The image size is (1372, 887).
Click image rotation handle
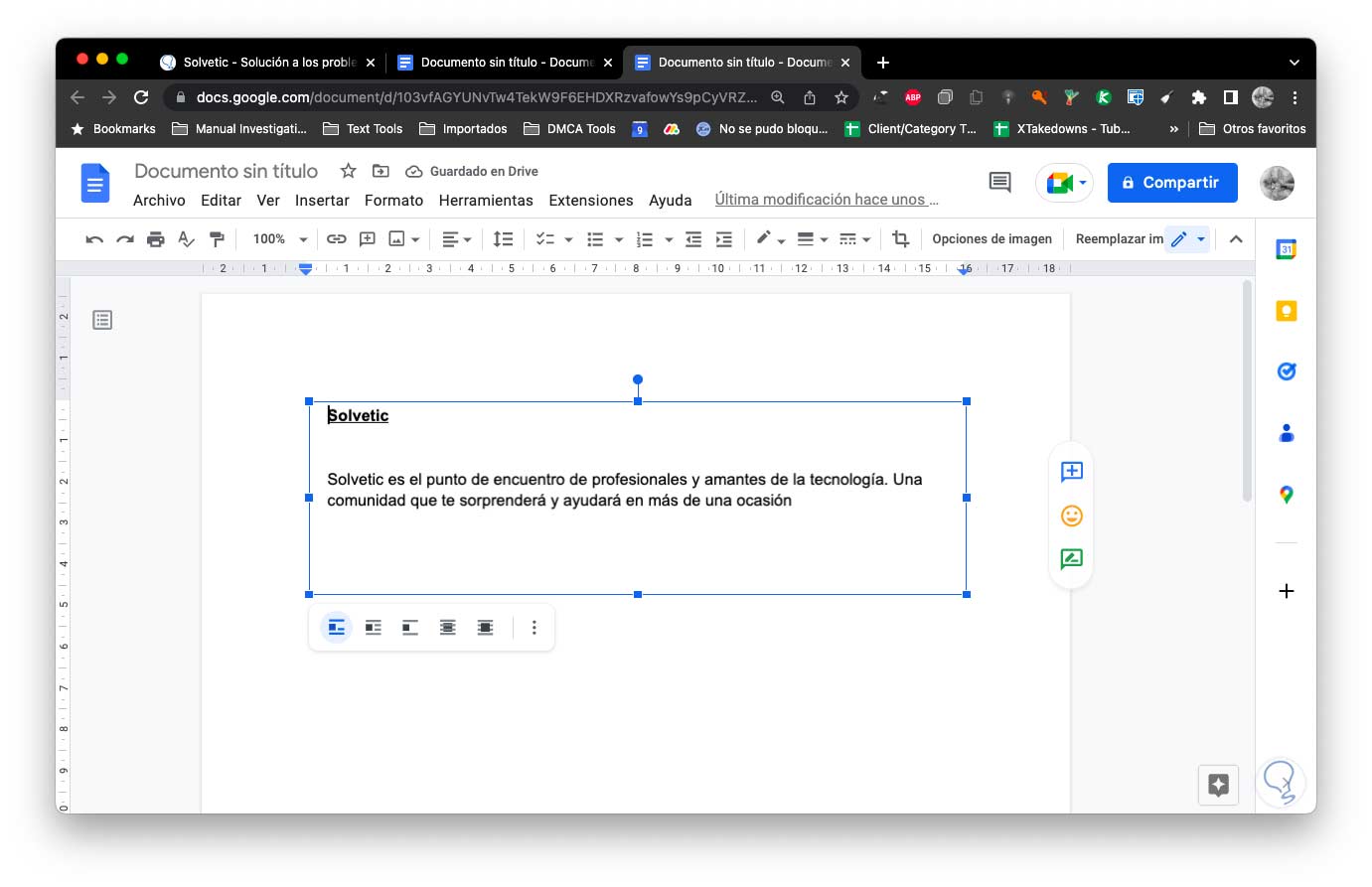click(x=638, y=379)
